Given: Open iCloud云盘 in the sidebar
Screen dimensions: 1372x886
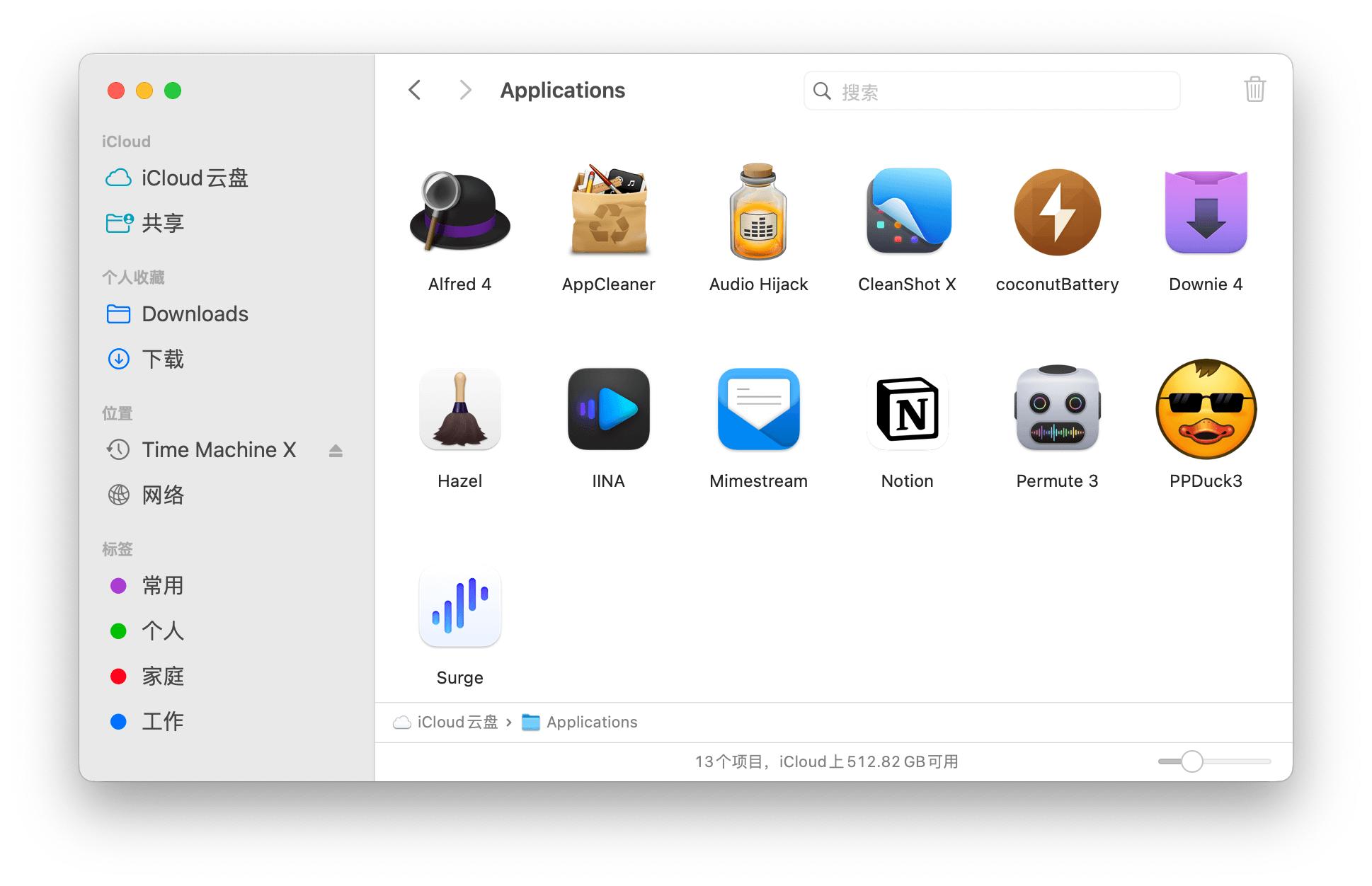Looking at the screenshot, I should 194,178.
